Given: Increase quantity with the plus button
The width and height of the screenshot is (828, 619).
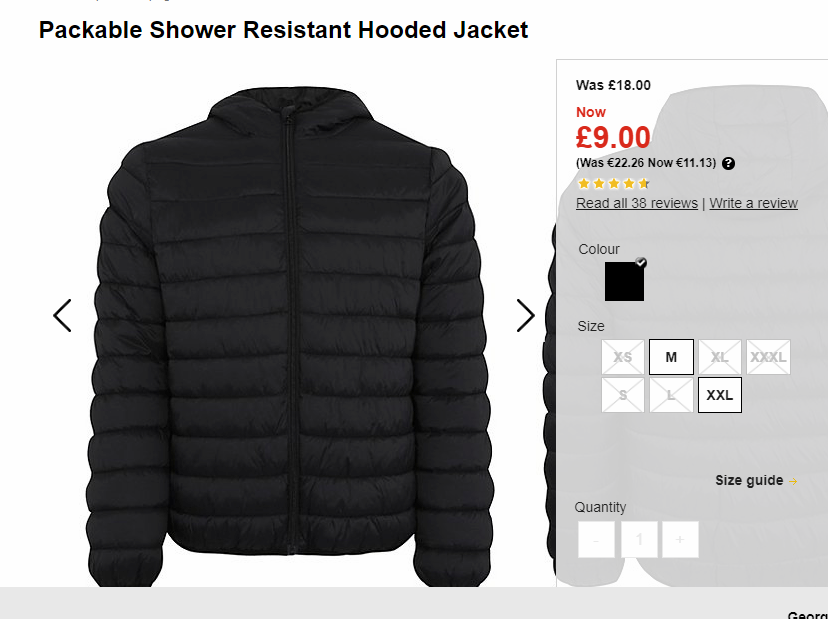Looking at the screenshot, I should [680, 539].
